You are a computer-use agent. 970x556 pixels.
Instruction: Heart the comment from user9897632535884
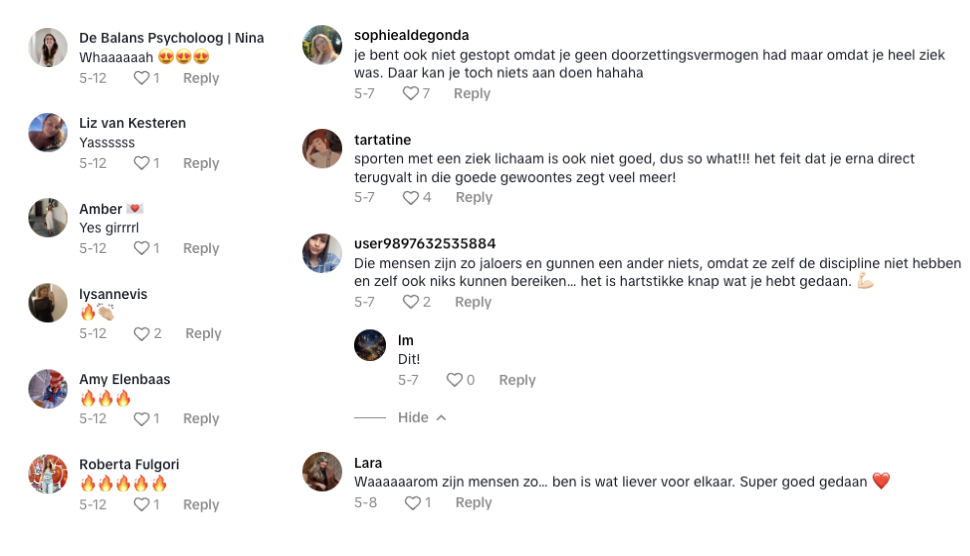410,302
